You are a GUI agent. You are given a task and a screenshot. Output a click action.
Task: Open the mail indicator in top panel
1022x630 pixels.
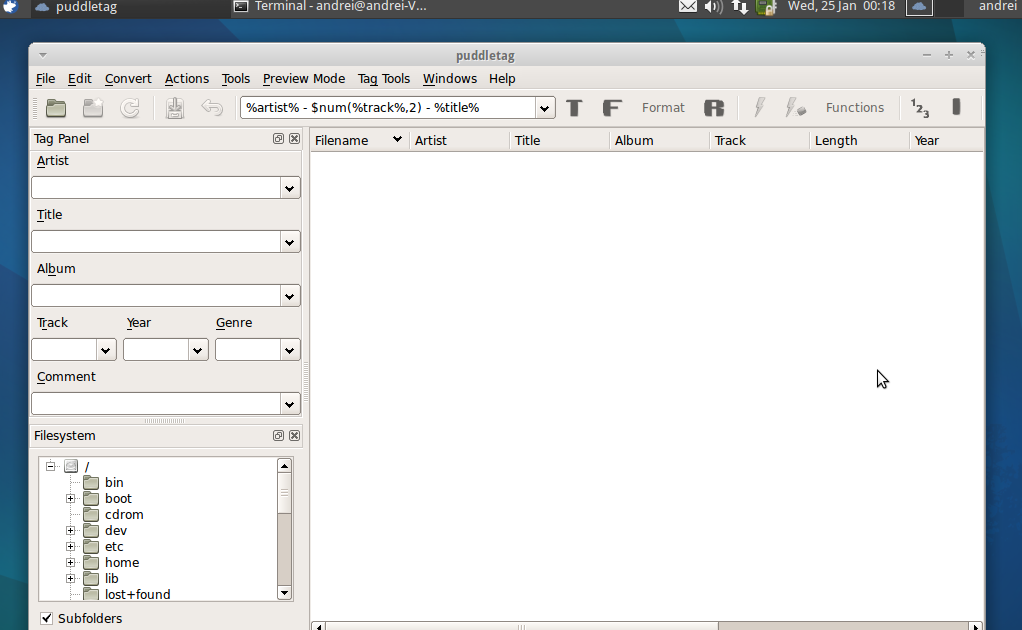pos(688,7)
